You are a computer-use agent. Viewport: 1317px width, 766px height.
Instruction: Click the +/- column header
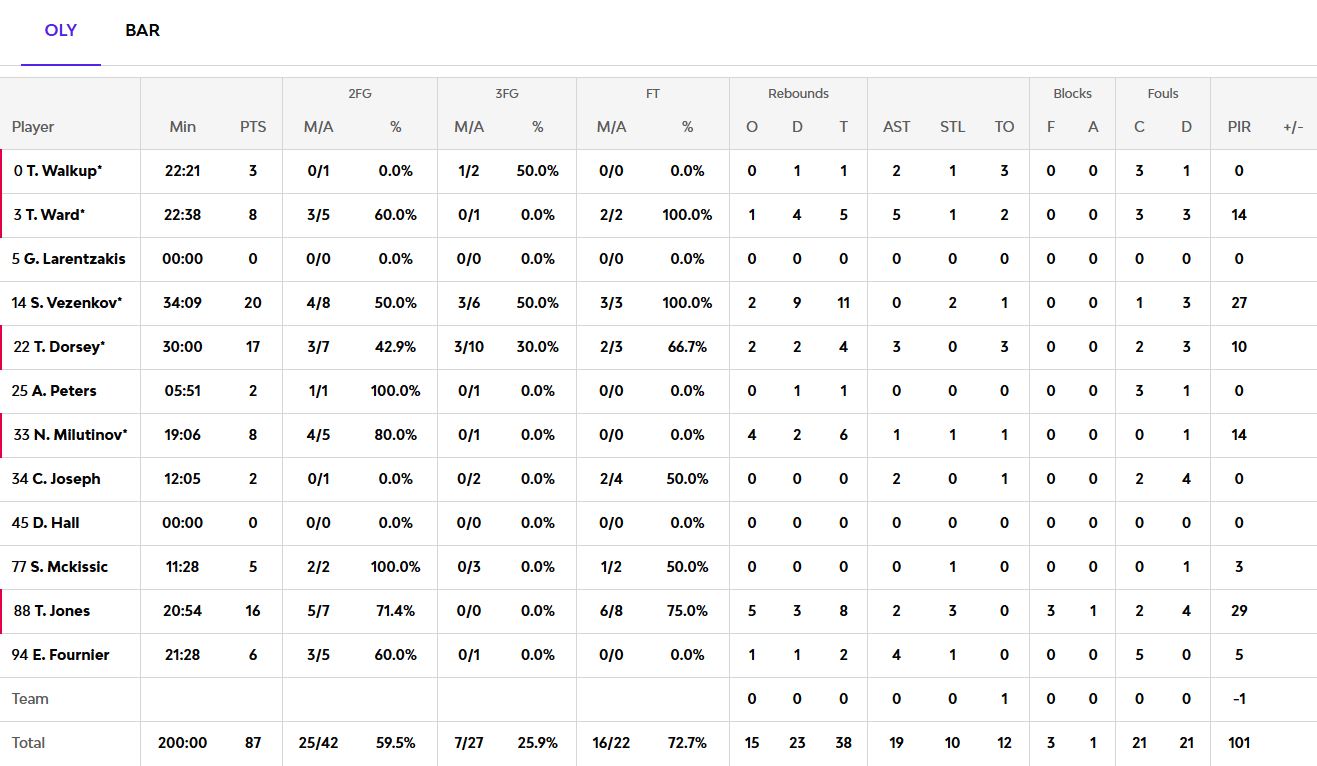[1293, 127]
